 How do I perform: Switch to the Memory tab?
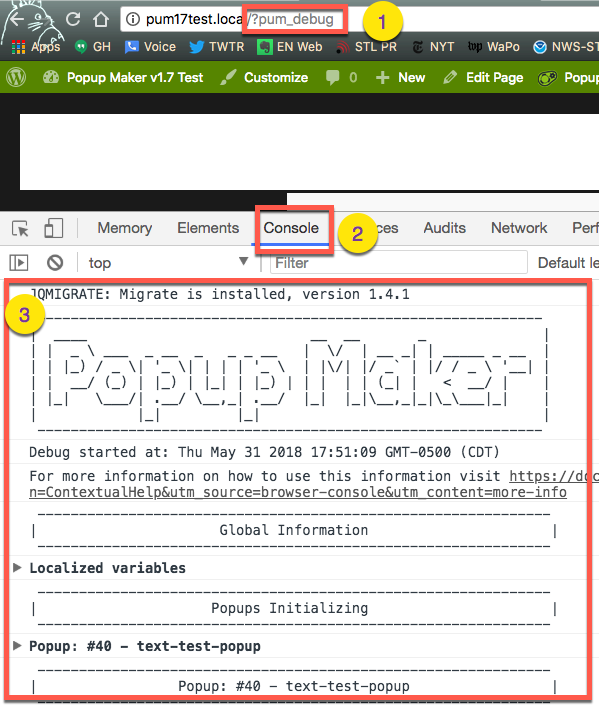tap(124, 228)
